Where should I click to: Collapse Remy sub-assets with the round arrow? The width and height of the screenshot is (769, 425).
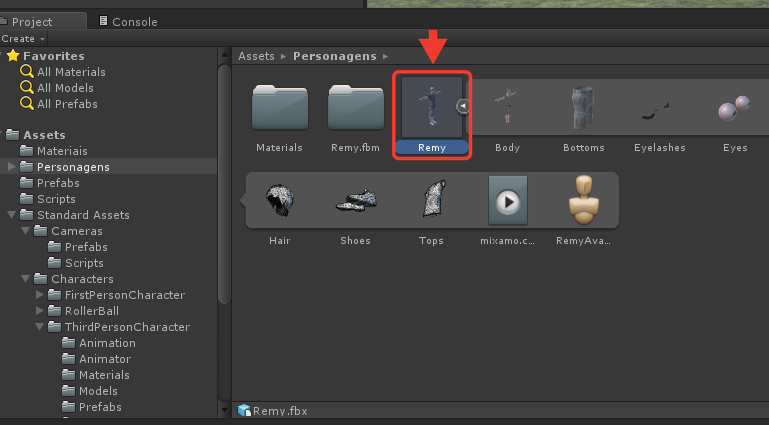(x=462, y=105)
